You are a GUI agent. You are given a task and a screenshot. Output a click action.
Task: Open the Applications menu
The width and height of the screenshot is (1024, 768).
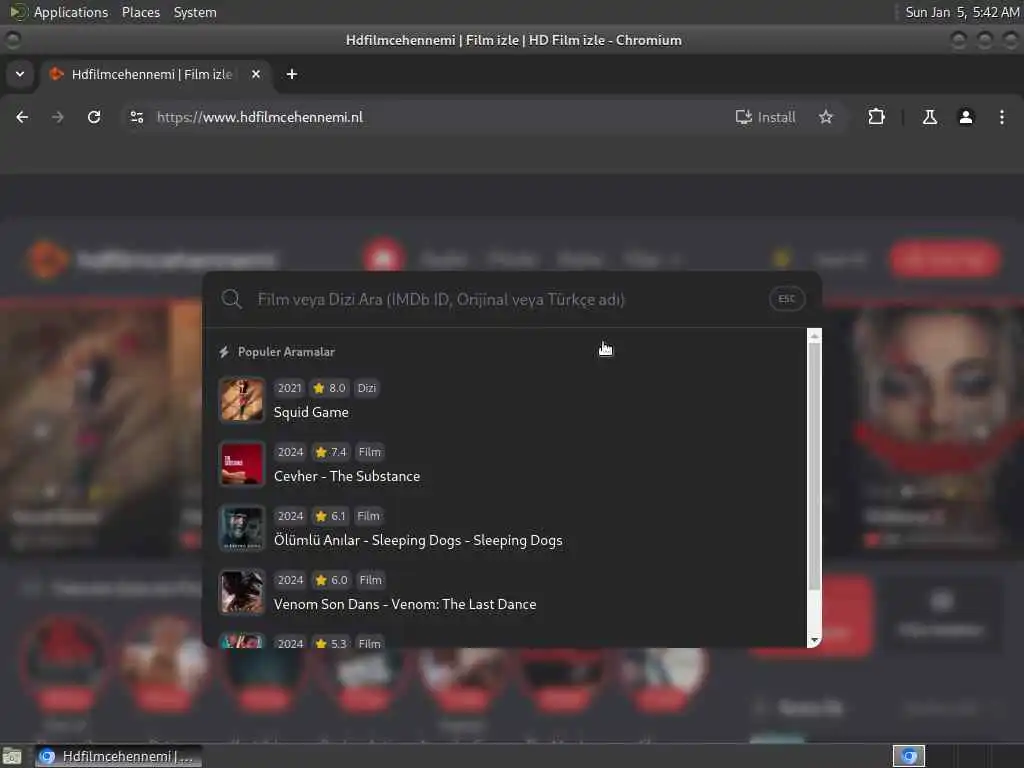tap(71, 12)
